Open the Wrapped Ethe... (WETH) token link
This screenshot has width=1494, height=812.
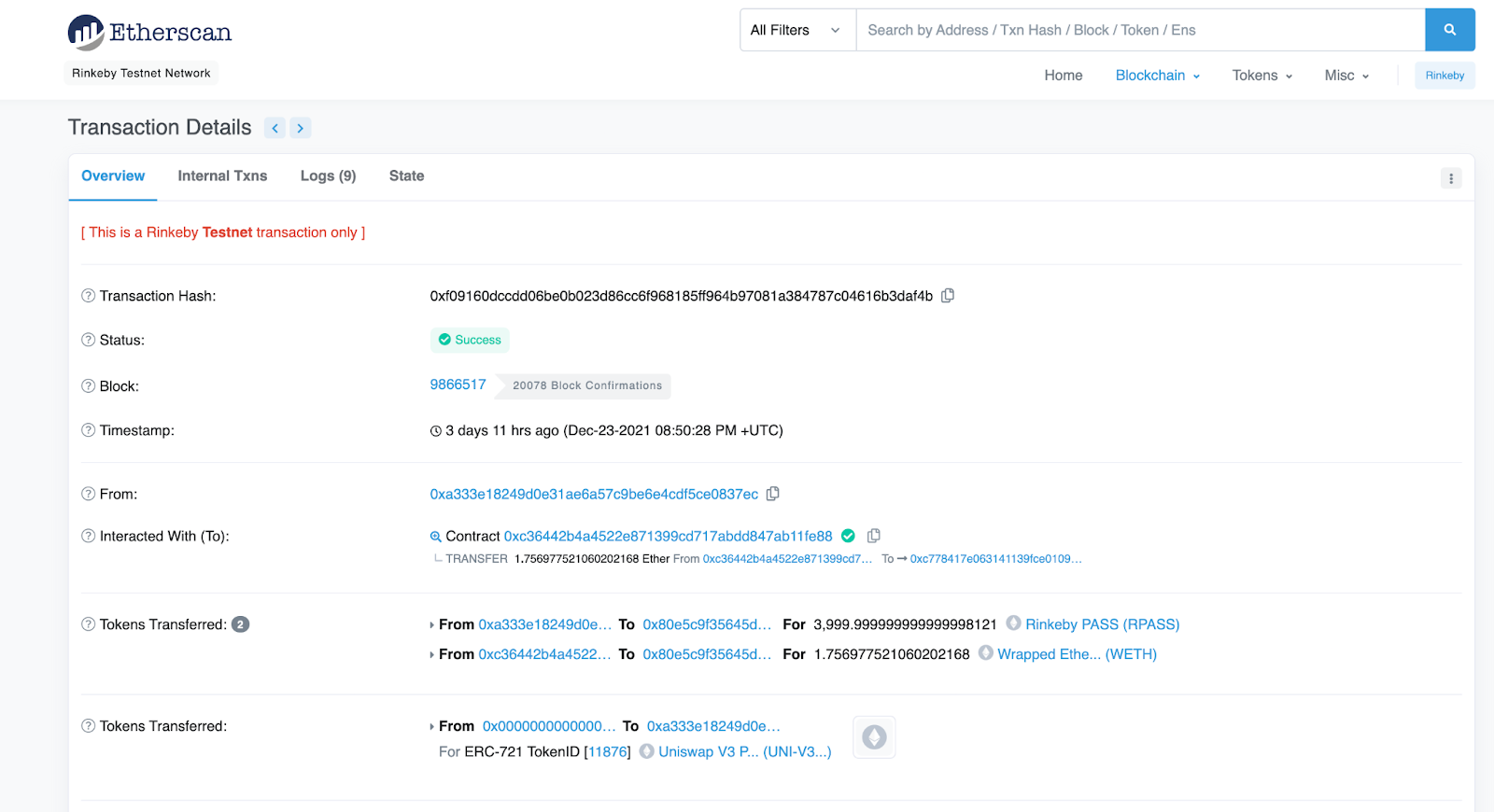click(x=1077, y=654)
